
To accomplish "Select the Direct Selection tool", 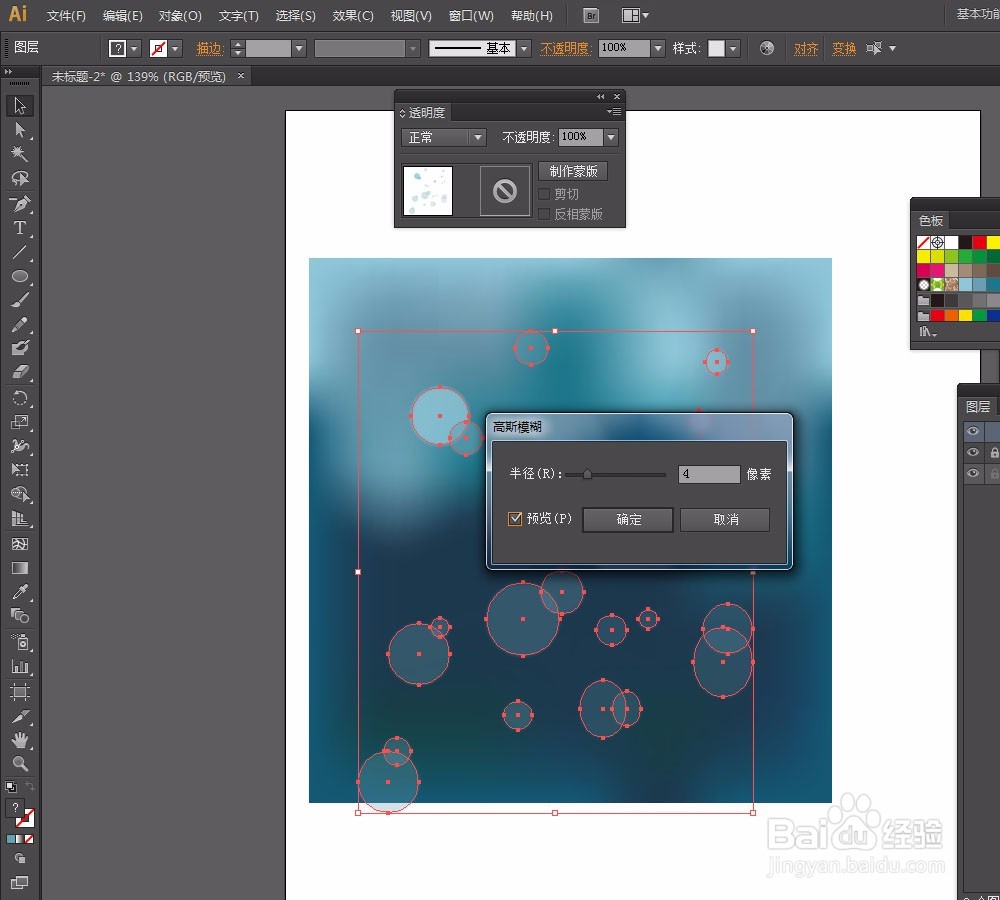I will point(20,129).
